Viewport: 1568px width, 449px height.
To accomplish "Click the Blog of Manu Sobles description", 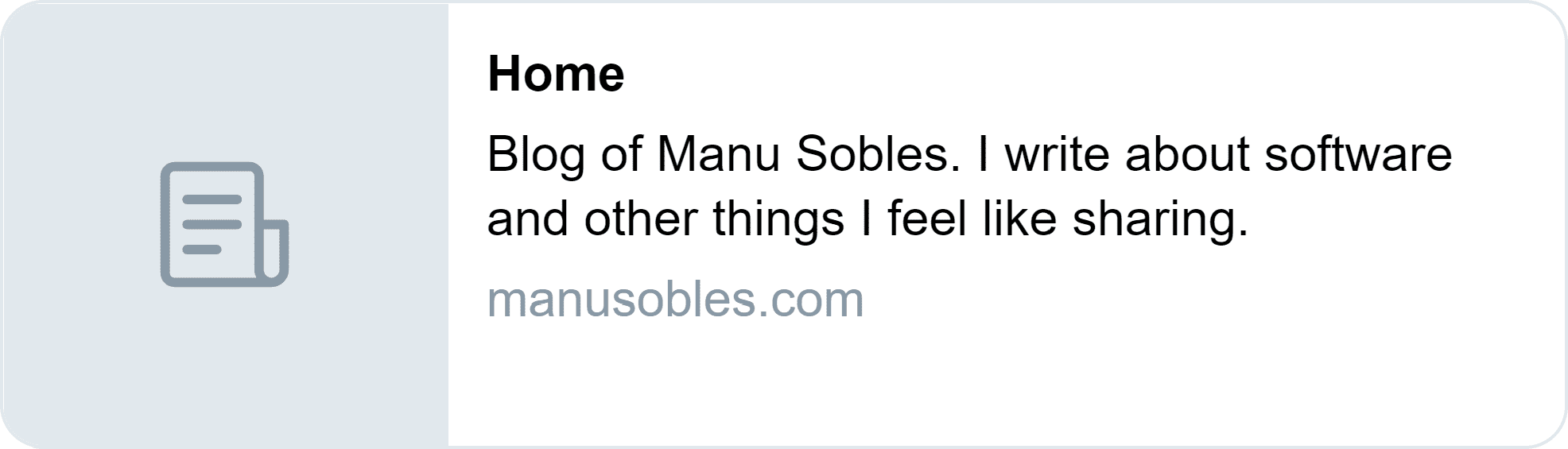I will point(969,186).
